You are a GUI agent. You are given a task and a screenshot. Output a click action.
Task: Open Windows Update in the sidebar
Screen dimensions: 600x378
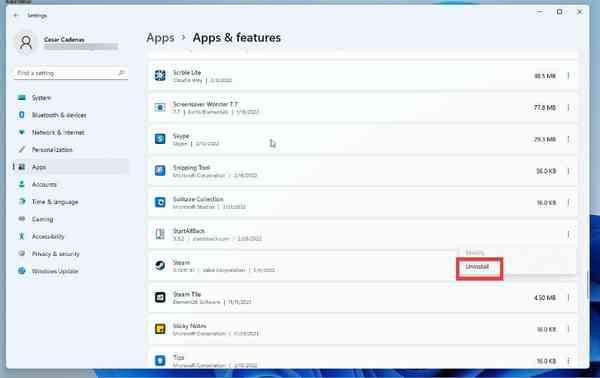coord(71,271)
